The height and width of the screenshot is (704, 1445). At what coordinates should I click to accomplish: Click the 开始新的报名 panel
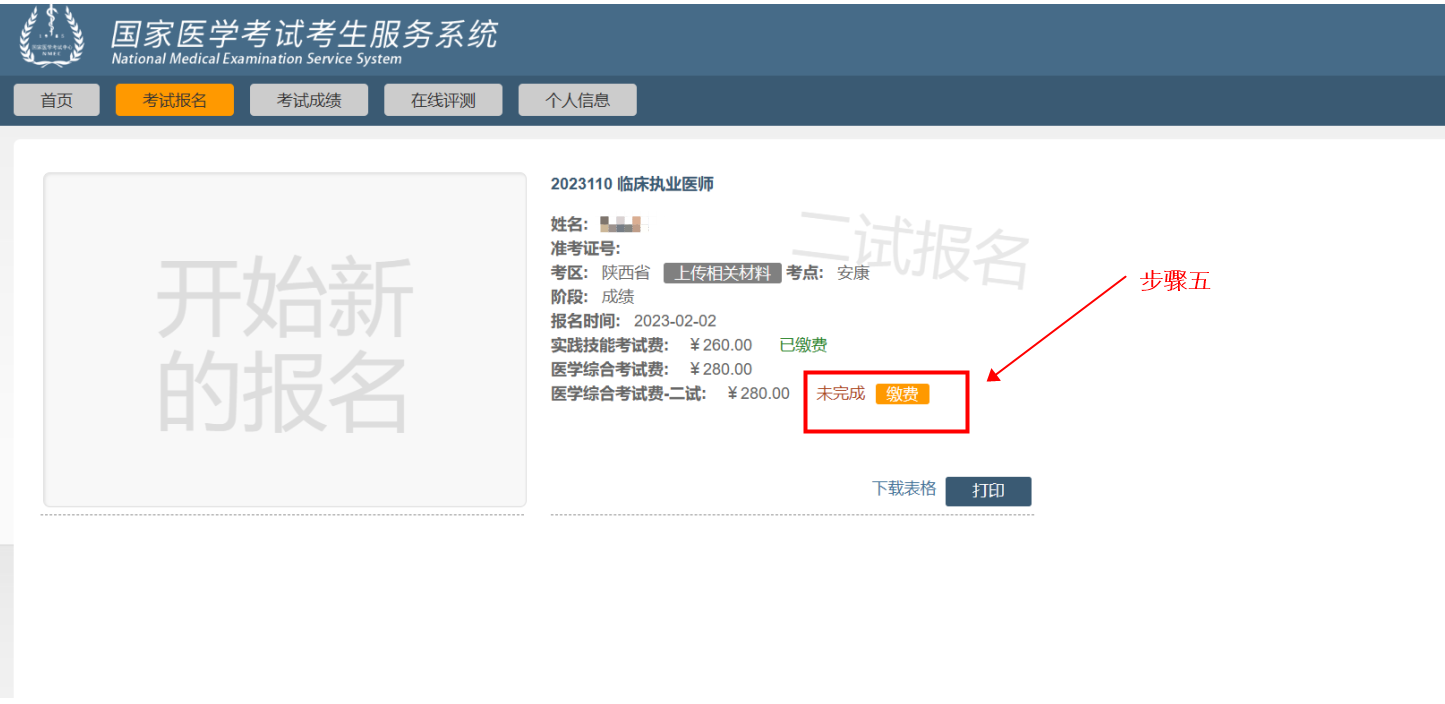point(284,340)
